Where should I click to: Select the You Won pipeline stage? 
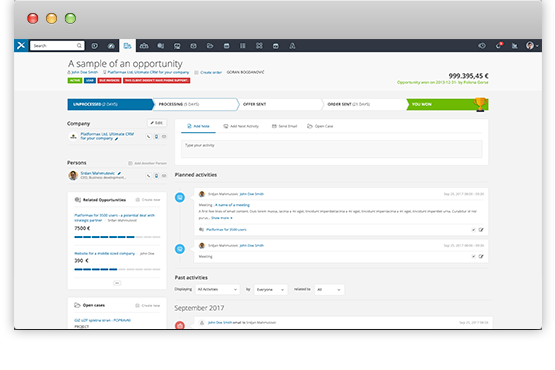point(447,104)
